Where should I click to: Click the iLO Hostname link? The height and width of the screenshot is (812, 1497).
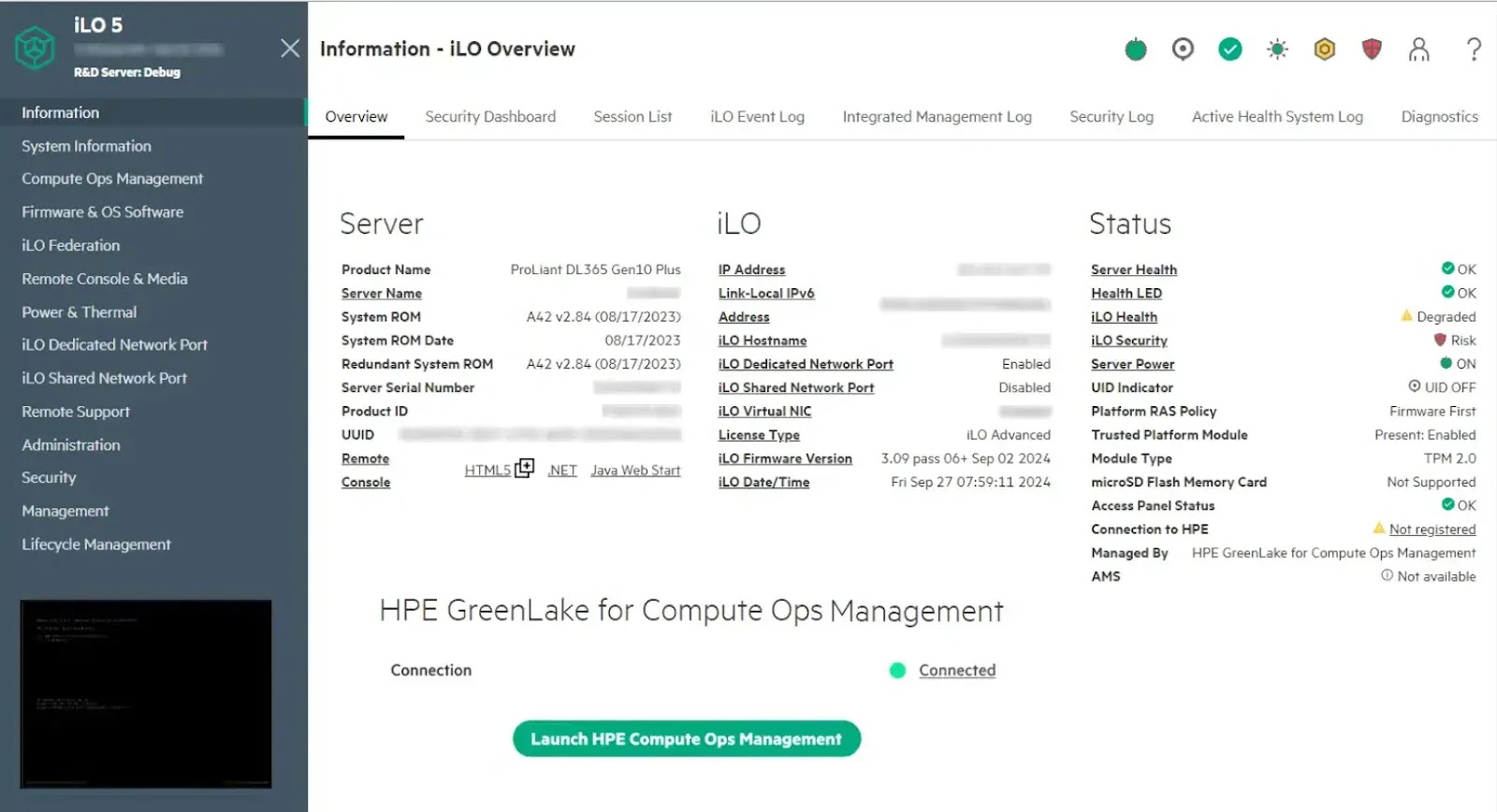[x=763, y=341]
